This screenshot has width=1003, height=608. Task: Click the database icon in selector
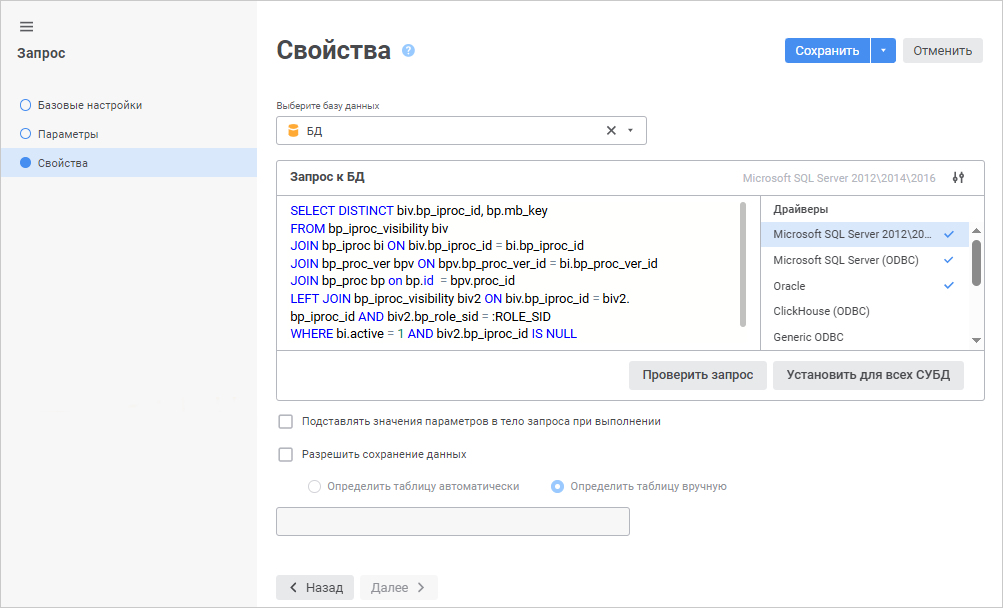click(x=293, y=131)
